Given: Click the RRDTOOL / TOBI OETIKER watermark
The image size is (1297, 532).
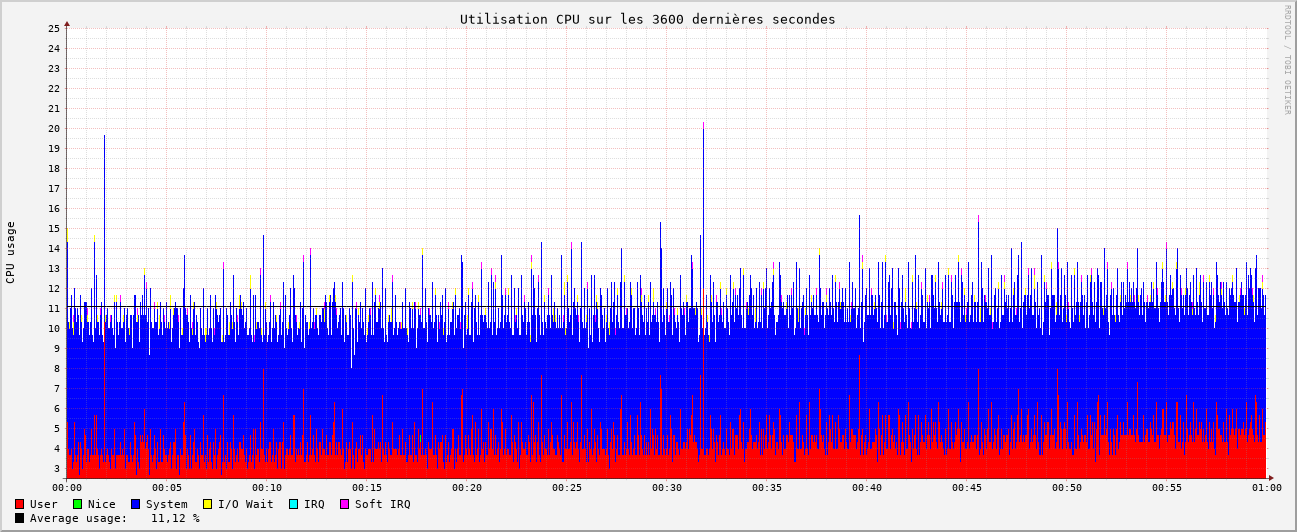Looking at the screenshot, I should click(1287, 60).
